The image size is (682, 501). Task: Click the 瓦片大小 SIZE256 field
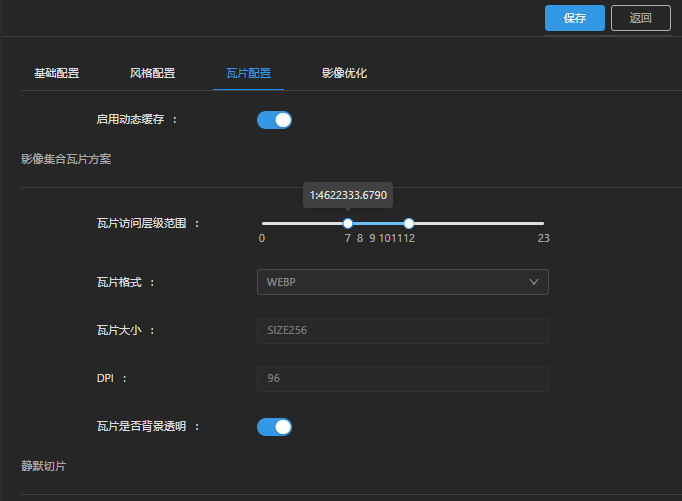402,331
